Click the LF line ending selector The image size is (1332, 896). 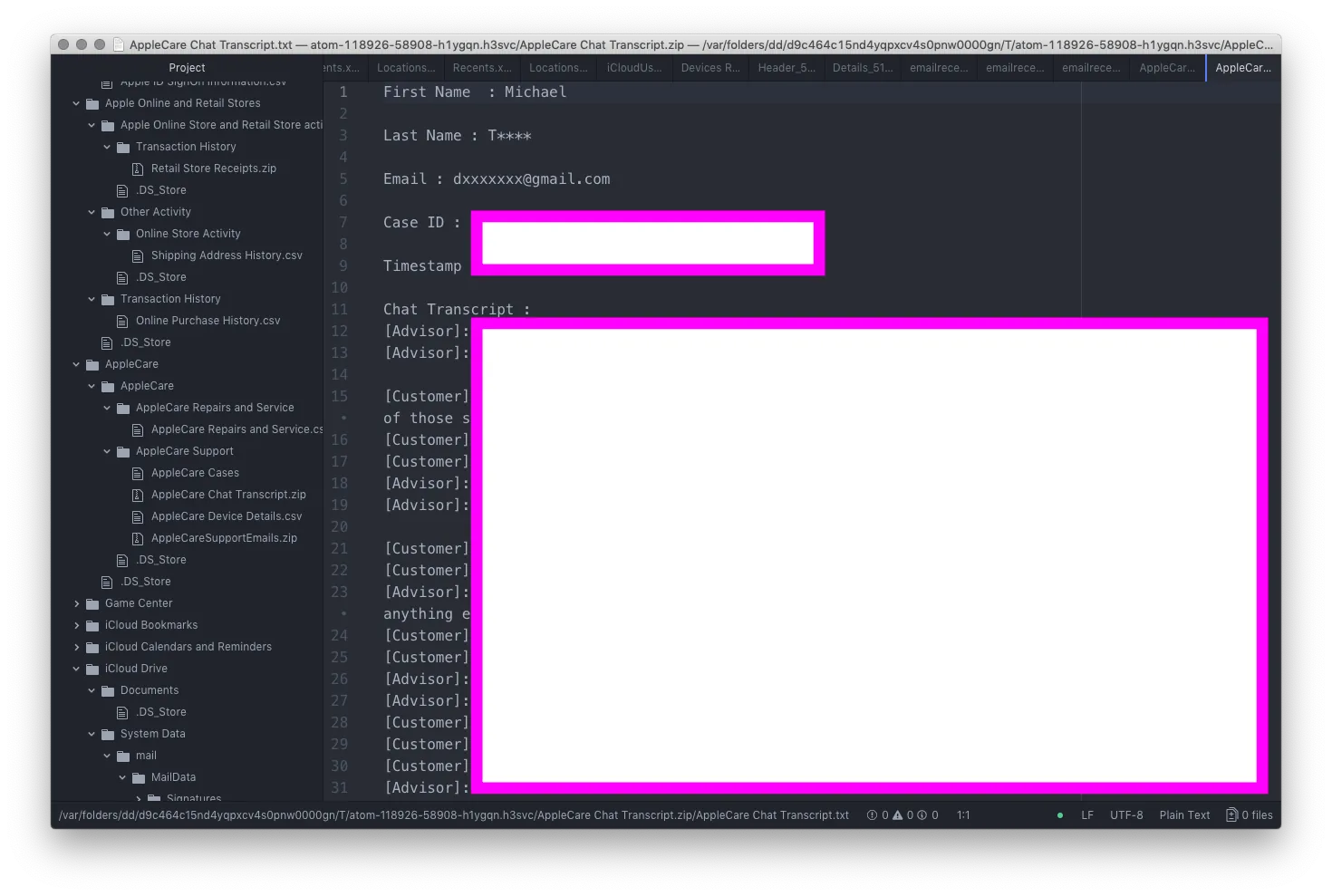pos(1087,815)
